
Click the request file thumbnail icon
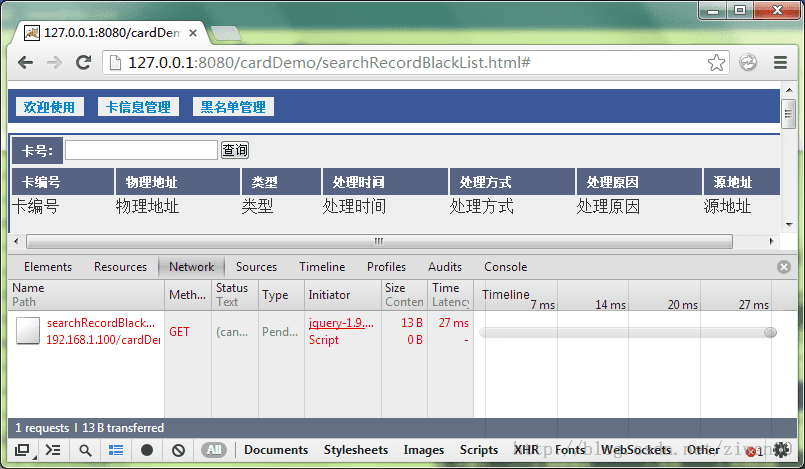tap(27, 331)
